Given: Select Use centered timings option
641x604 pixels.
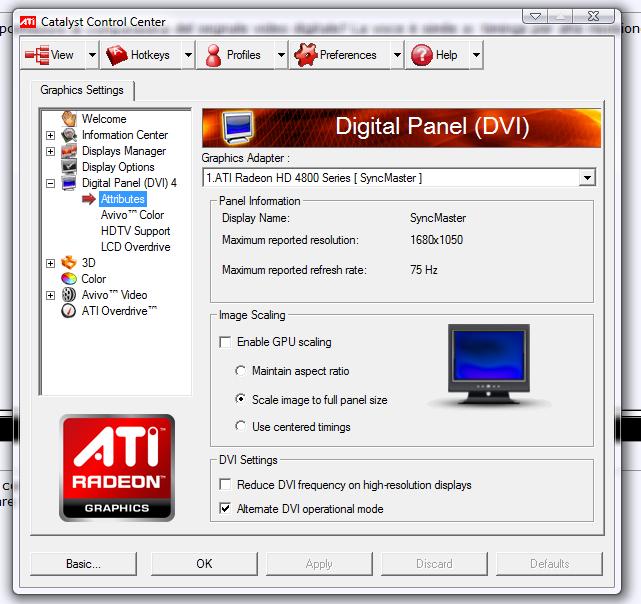Looking at the screenshot, I should coord(240,426).
